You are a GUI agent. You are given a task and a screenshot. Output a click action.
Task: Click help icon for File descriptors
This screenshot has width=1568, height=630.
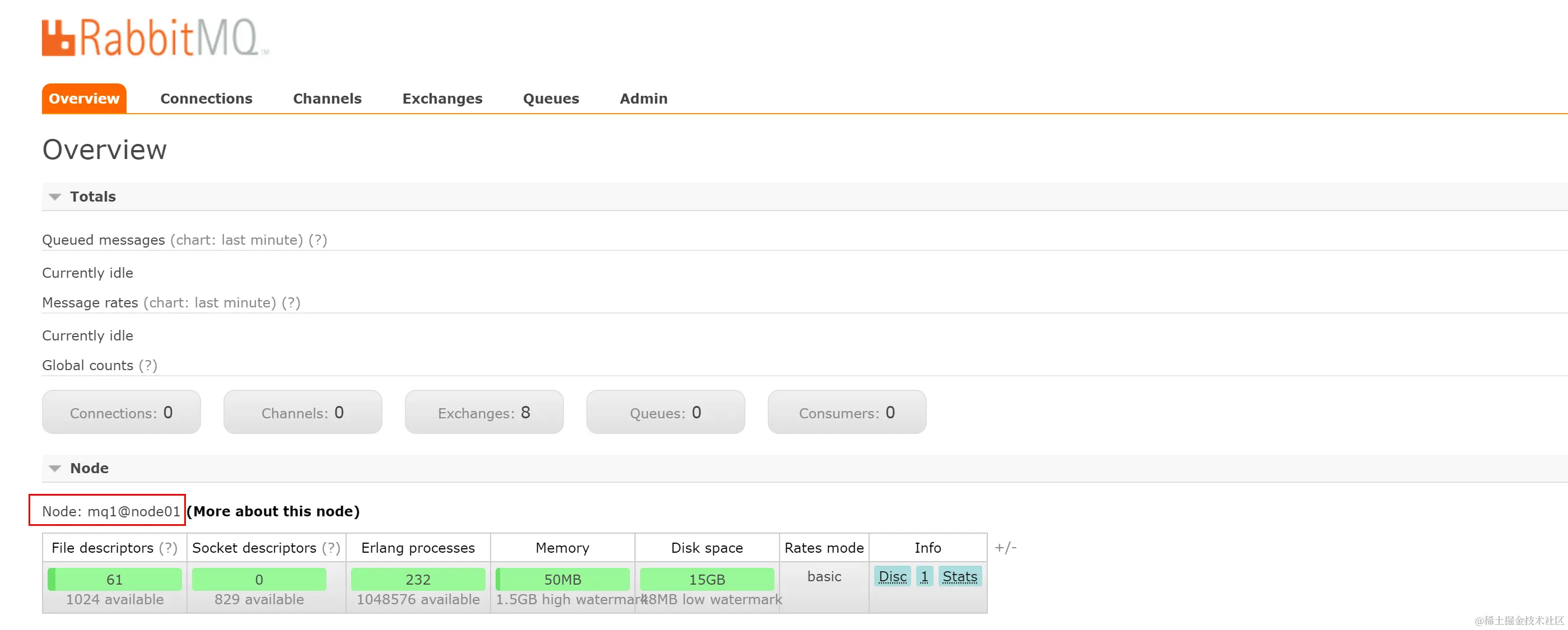tap(168, 548)
